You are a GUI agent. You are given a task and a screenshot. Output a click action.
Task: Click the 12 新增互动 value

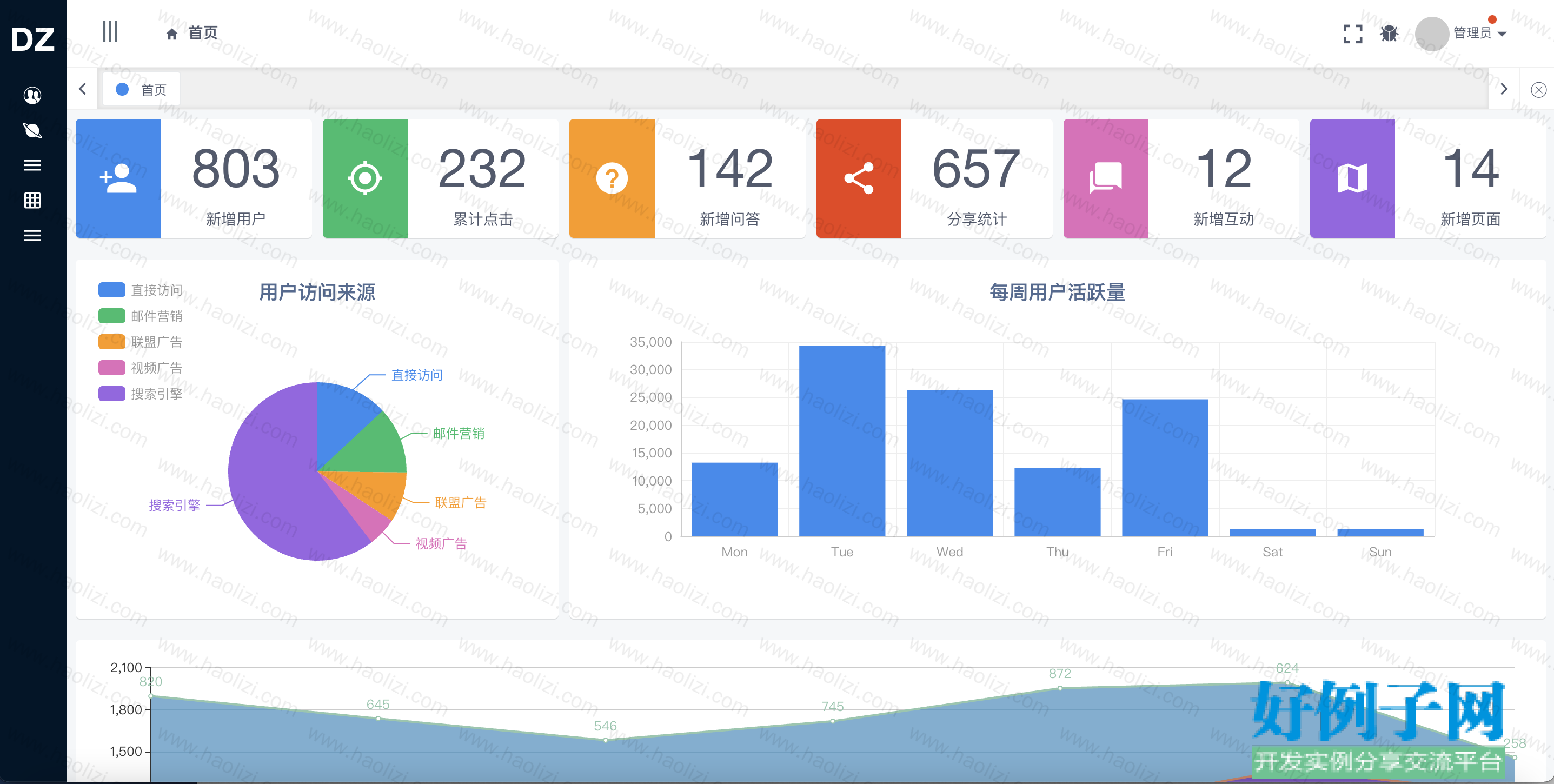(1224, 169)
